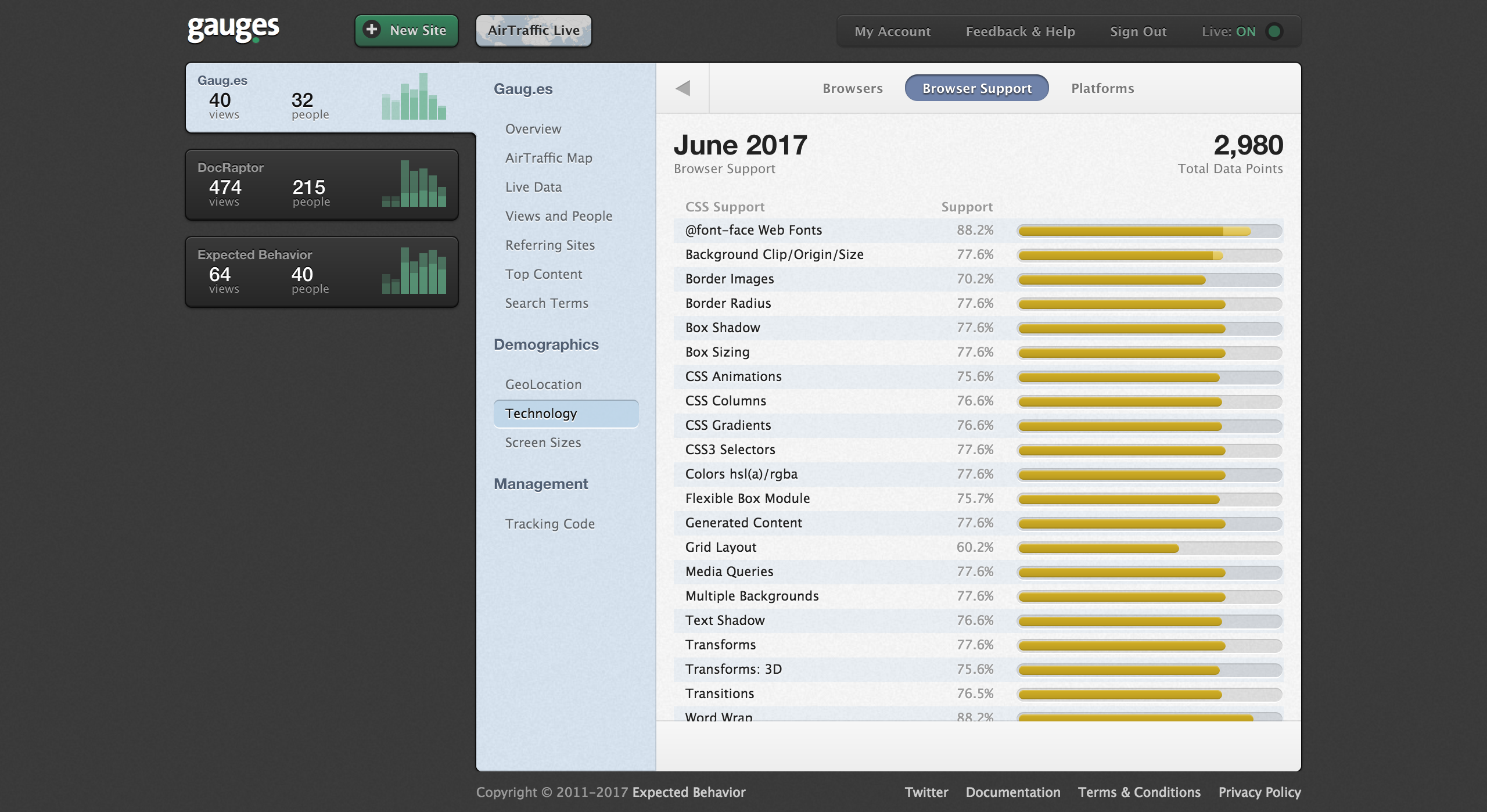1487x812 pixels.
Task: Click the Transforms: 3D row label
Action: 733,669
